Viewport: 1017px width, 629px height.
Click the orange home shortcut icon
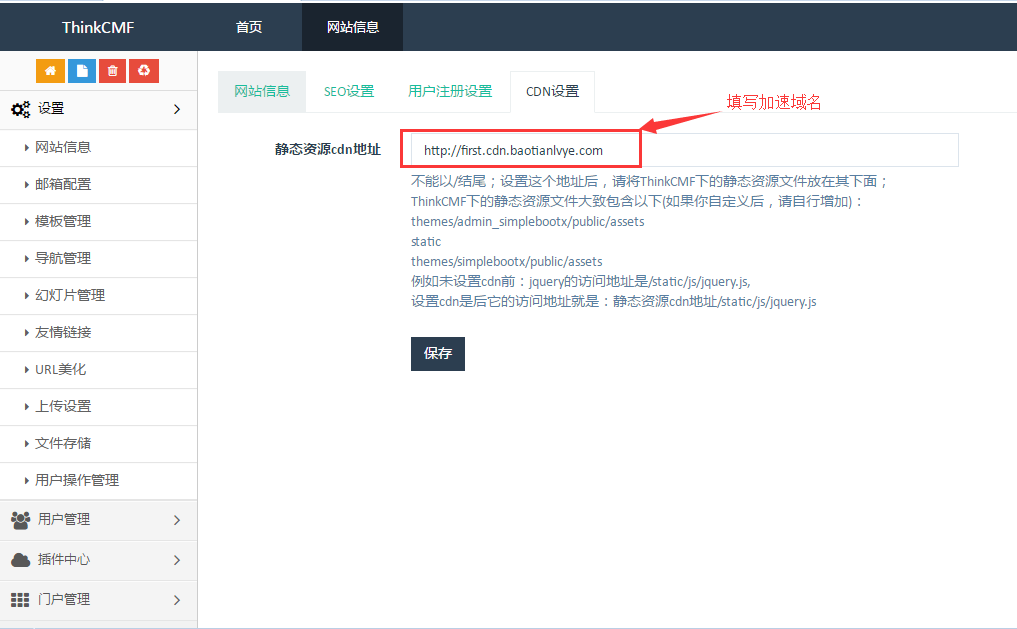[x=50, y=71]
